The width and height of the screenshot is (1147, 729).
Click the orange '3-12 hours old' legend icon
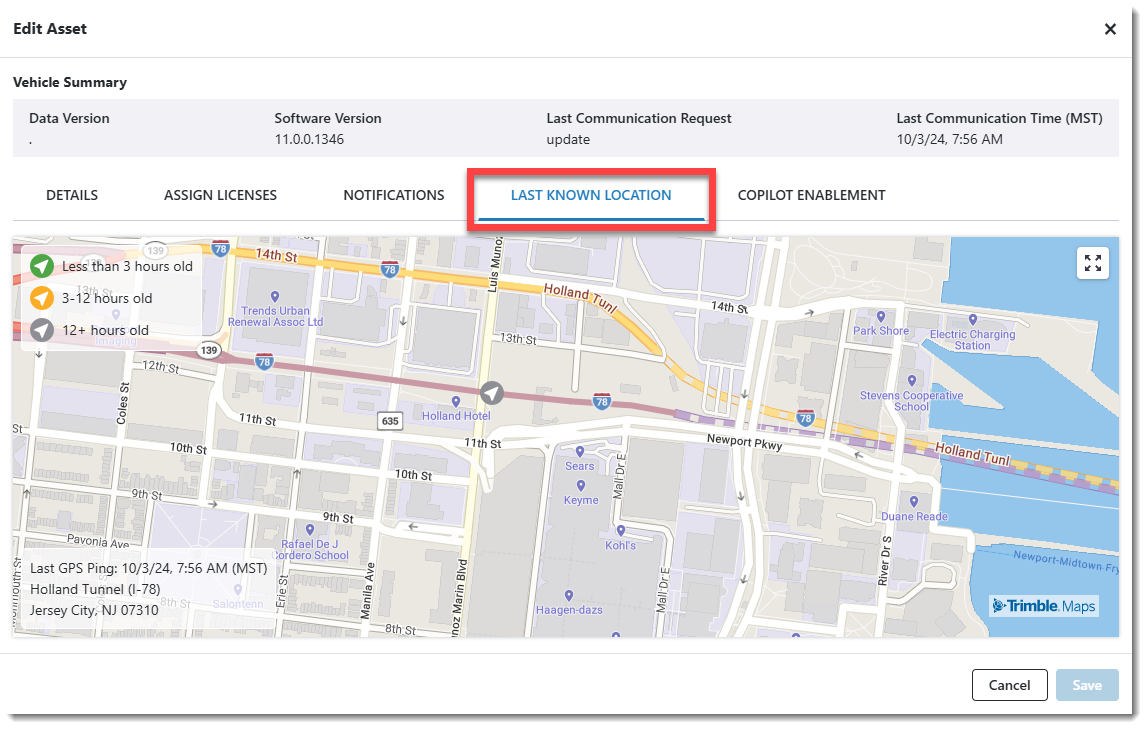tap(42, 298)
